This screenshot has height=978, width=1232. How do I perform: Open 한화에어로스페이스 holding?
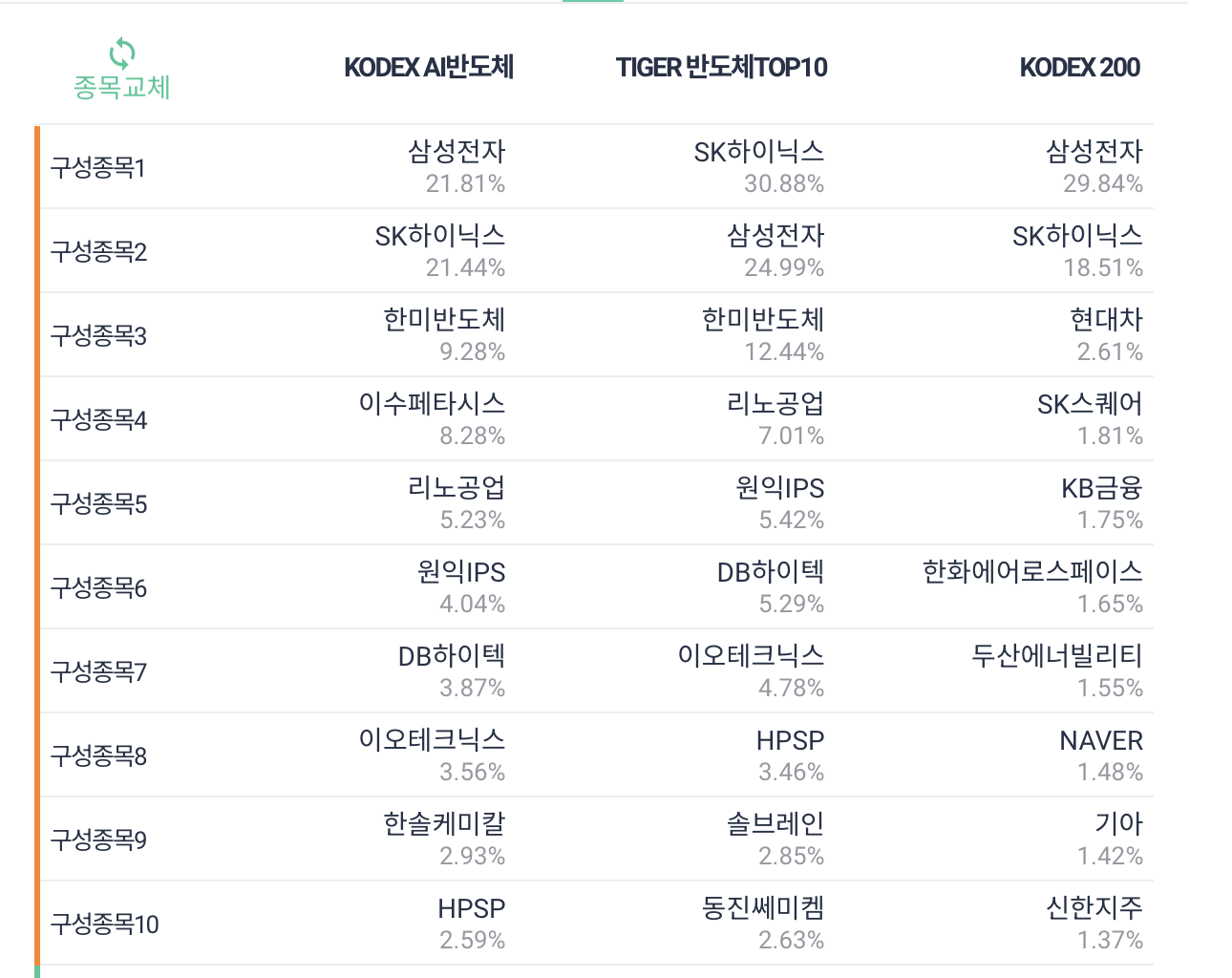click(1032, 572)
